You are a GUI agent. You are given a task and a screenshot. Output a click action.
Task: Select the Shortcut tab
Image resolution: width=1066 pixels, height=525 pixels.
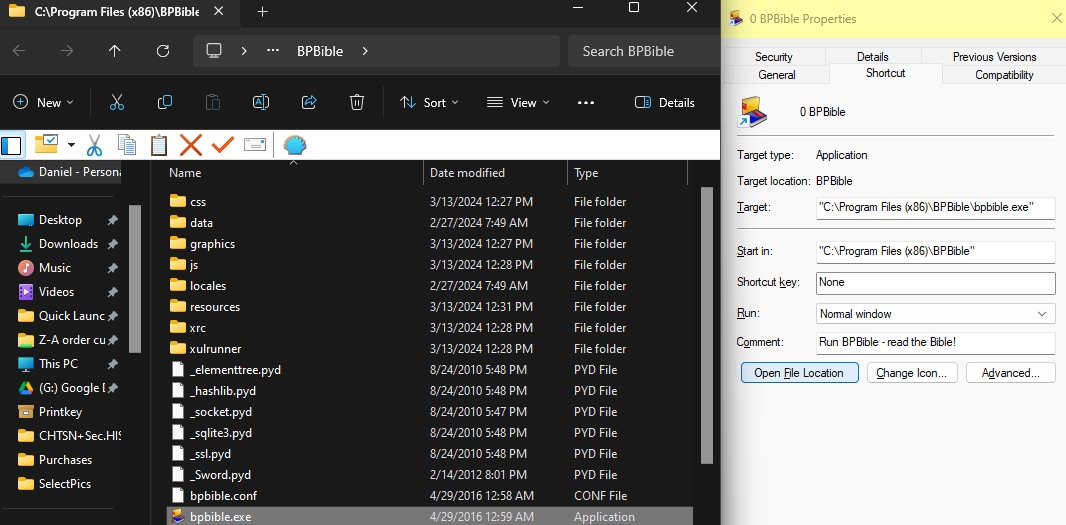click(x=886, y=73)
